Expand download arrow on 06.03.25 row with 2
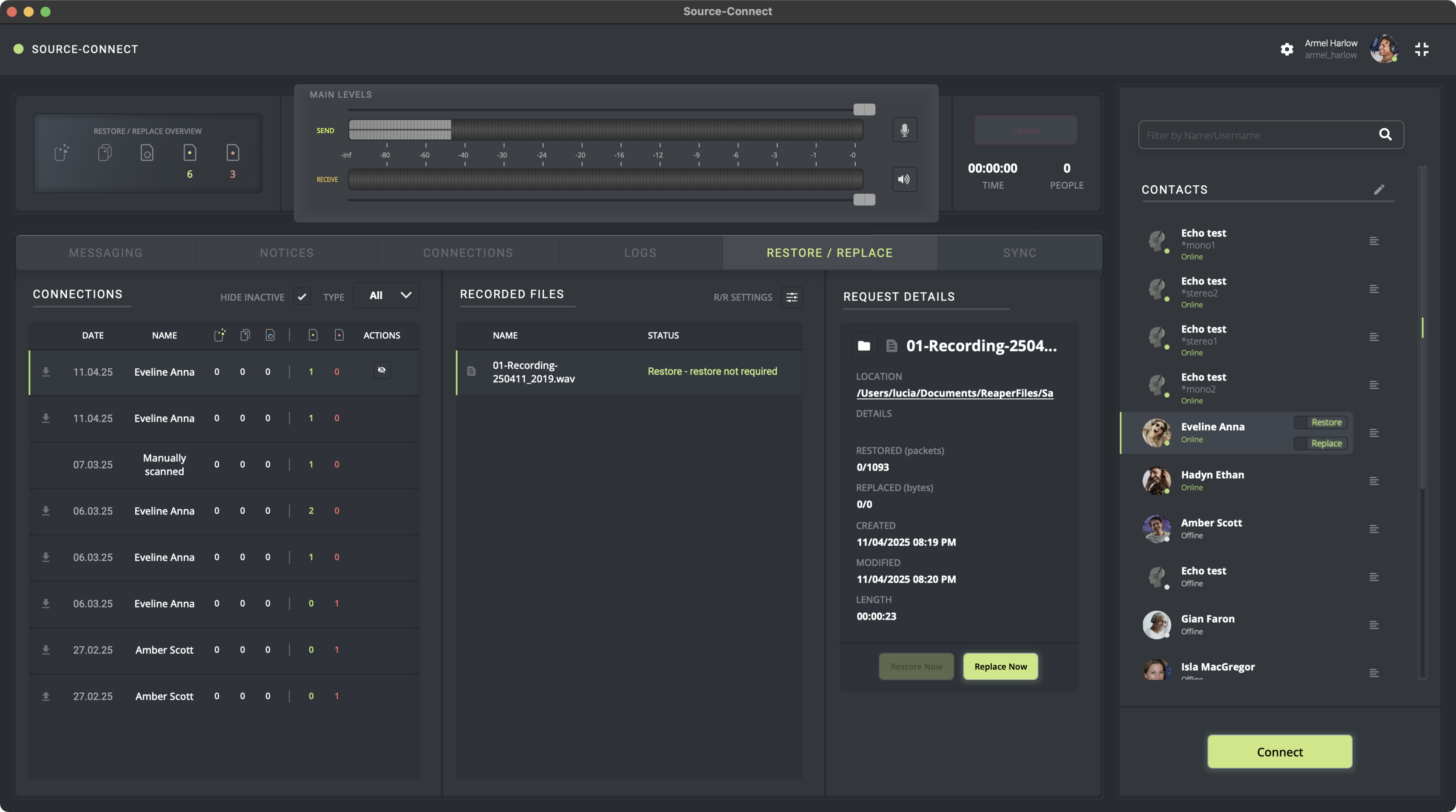Screen dimensions: 1456x812 [x=46, y=511]
